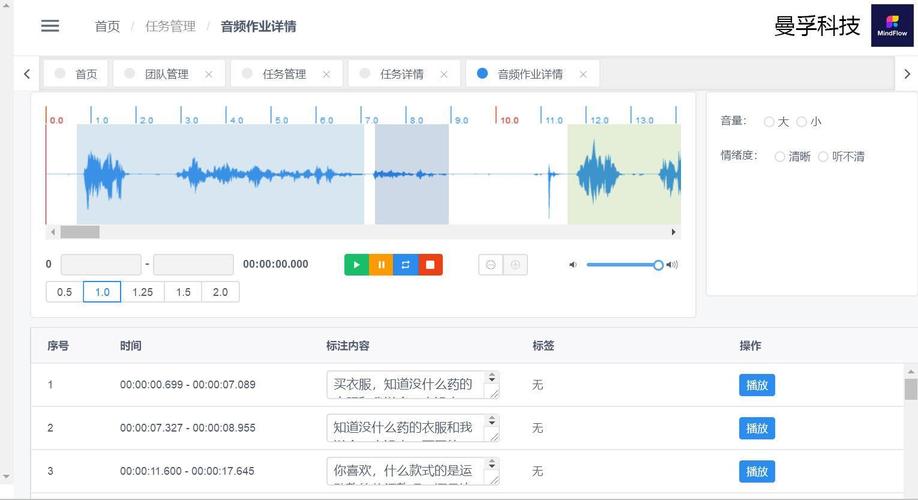Click the high volume speaker icon

(x=672, y=265)
